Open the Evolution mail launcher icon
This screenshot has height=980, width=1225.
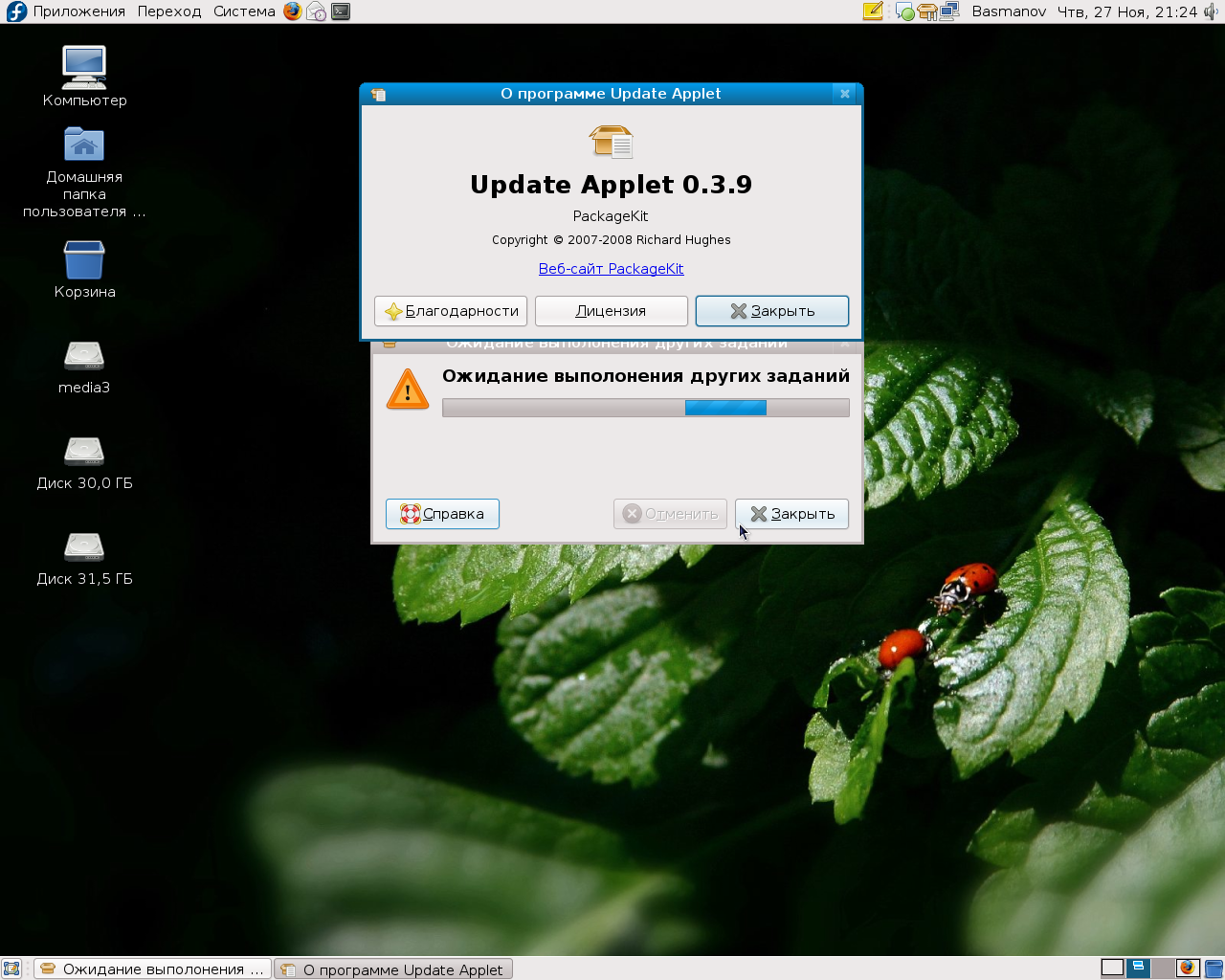click(316, 11)
